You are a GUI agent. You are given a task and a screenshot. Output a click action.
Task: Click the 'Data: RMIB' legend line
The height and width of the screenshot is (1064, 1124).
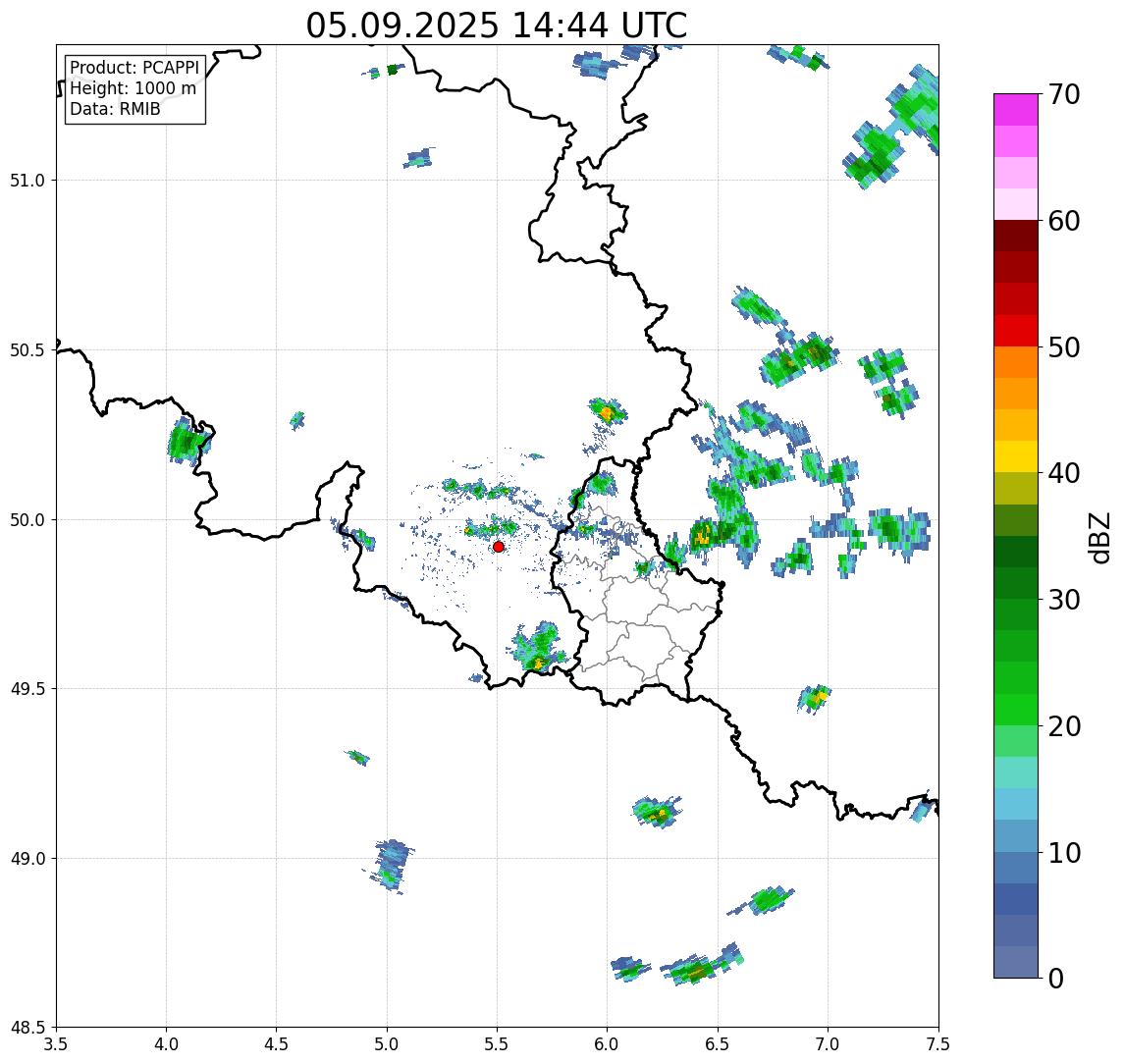tap(115, 109)
